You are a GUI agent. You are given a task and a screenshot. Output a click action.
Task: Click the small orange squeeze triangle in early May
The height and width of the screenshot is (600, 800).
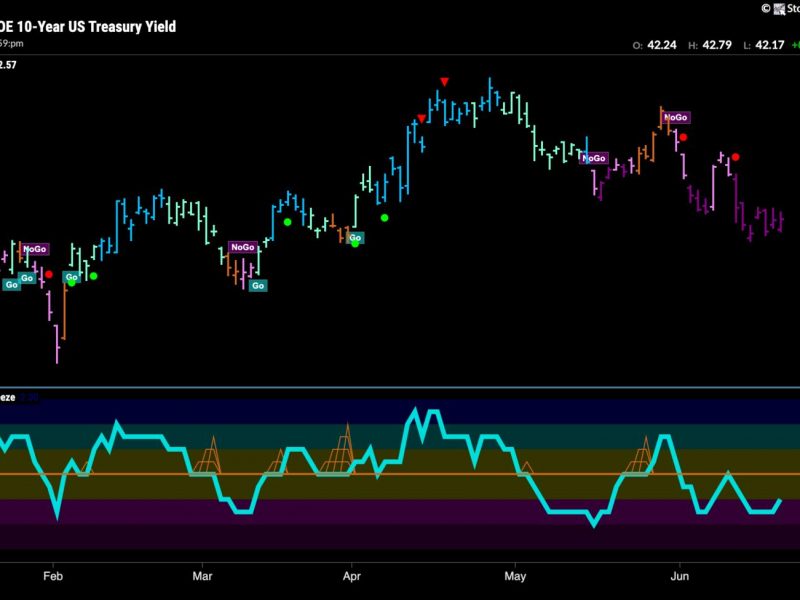527,468
